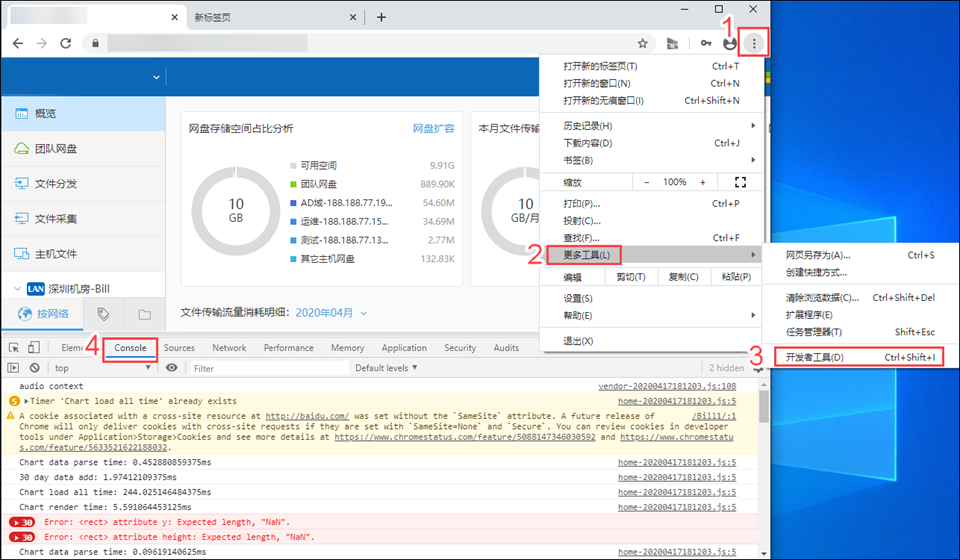Choose 开发者工具(D) in submenu
Screen dimensions: 960x560
tap(858, 357)
